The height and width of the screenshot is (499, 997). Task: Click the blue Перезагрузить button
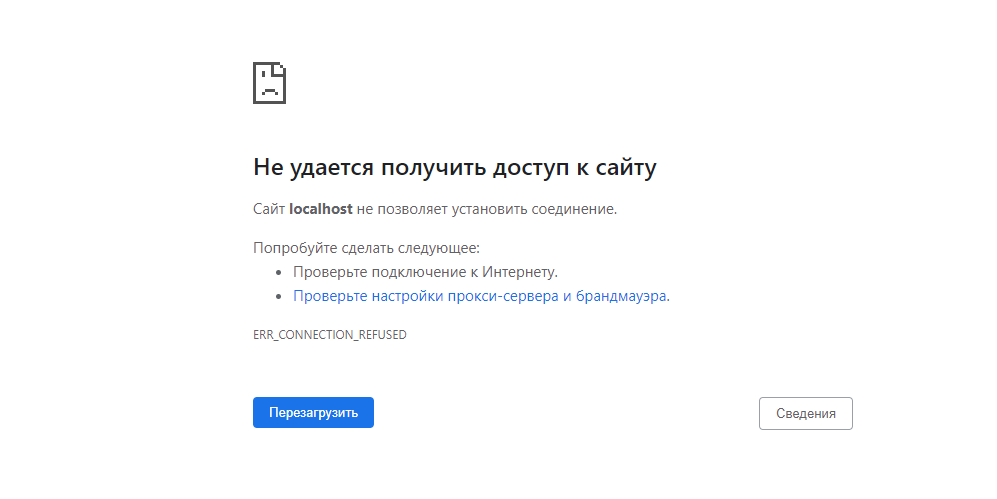(x=313, y=413)
